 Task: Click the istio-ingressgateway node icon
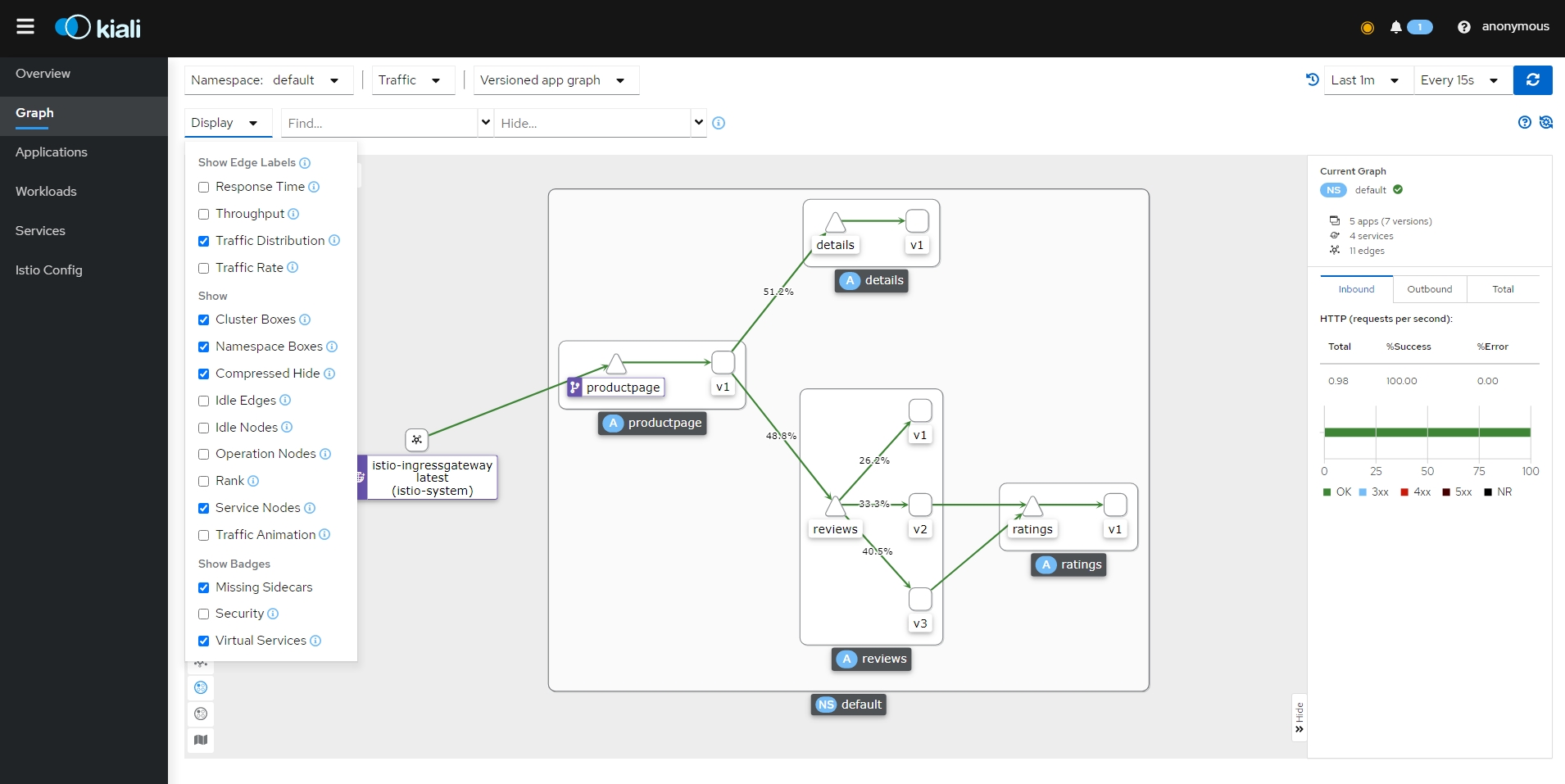pyautogui.click(x=416, y=440)
